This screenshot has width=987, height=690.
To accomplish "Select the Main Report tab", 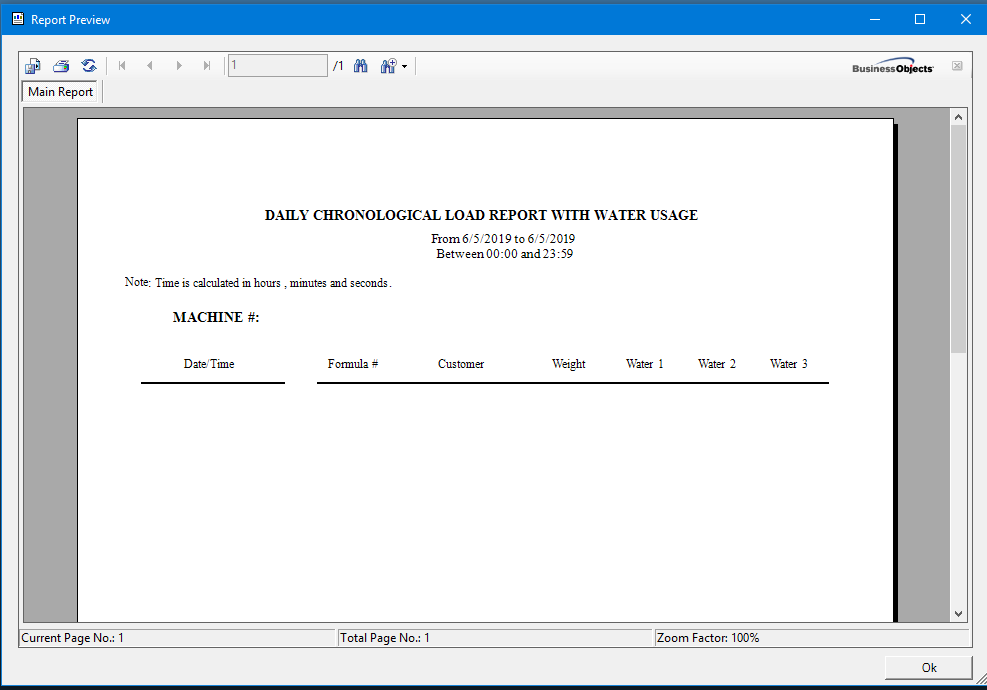I will point(61,92).
